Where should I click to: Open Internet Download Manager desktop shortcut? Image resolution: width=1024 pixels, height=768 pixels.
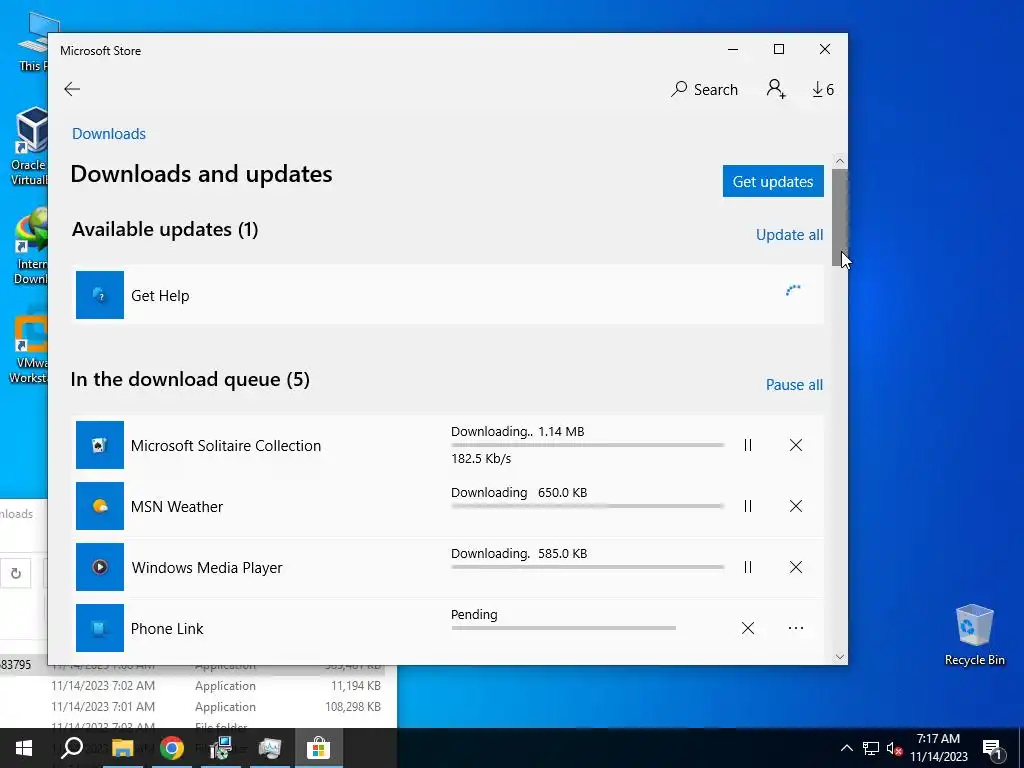point(30,247)
